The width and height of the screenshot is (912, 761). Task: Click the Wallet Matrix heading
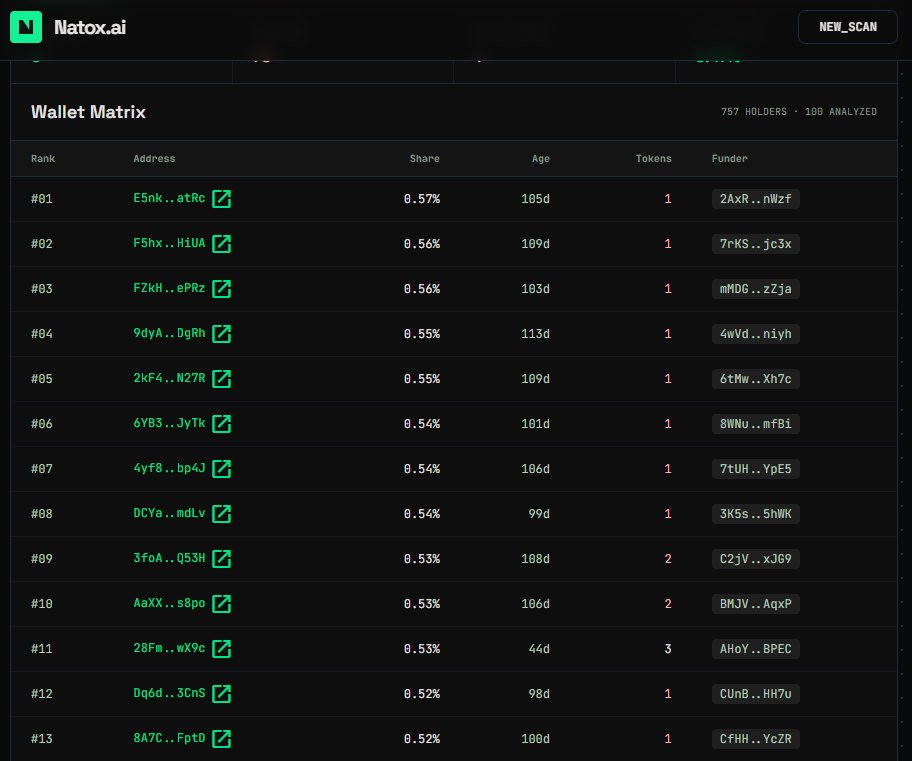88,112
